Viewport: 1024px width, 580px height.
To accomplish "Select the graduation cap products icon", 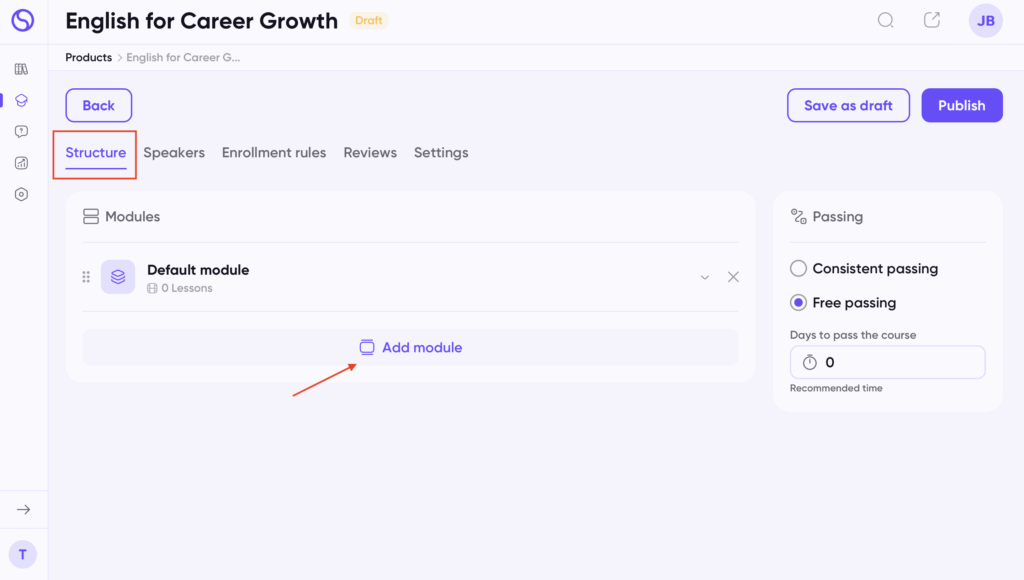I will click(22, 100).
